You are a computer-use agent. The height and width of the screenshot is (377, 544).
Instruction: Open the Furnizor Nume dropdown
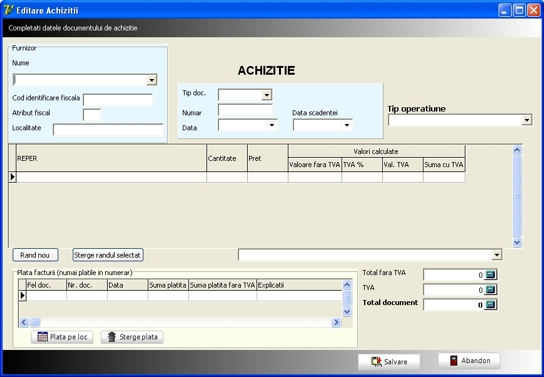pyautogui.click(x=151, y=80)
